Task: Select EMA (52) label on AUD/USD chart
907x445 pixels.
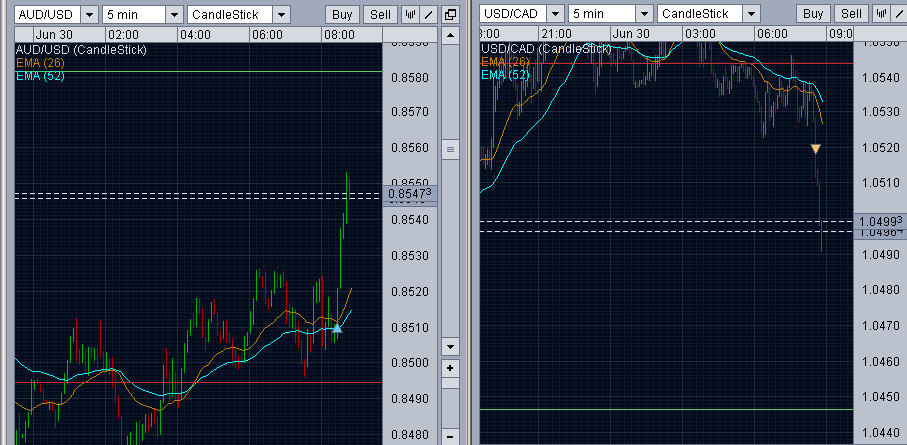Action: tap(40, 75)
